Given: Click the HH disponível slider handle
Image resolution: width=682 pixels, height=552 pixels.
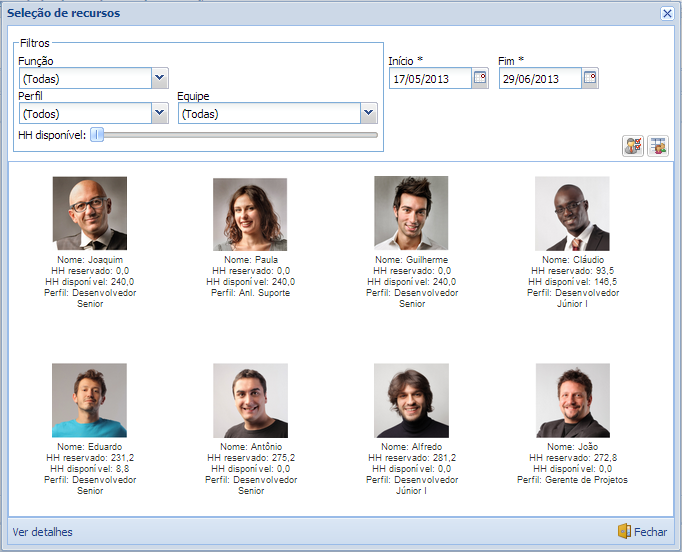Looking at the screenshot, I should (x=97, y=135).
